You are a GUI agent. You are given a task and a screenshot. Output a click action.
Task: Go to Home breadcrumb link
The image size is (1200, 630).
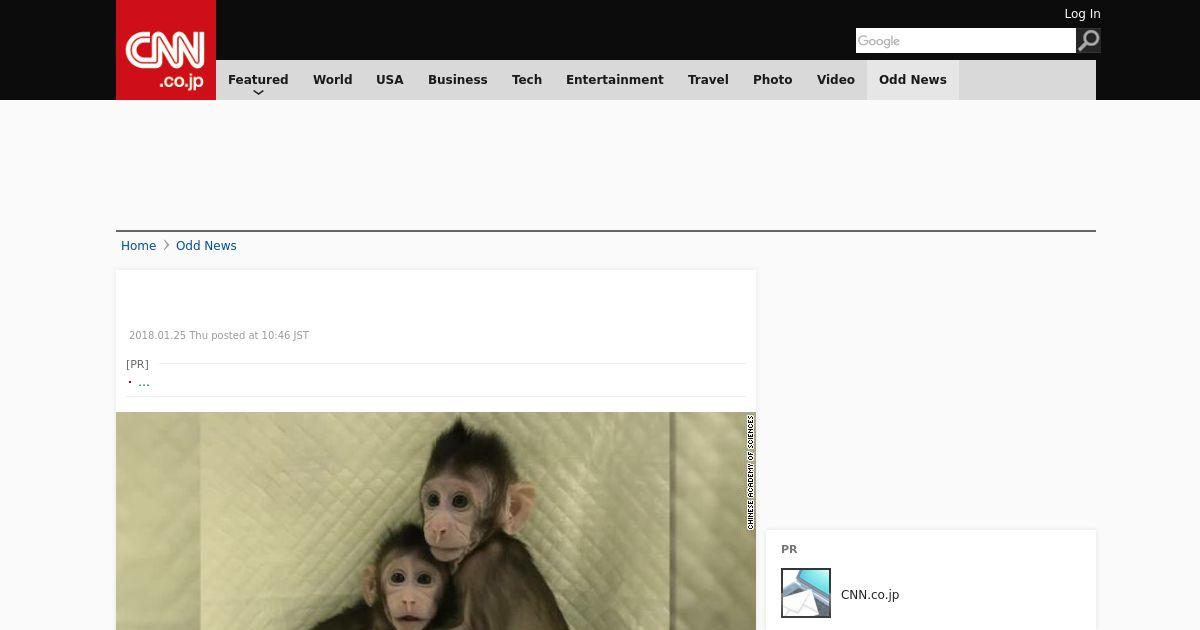(x=138, y=246)
